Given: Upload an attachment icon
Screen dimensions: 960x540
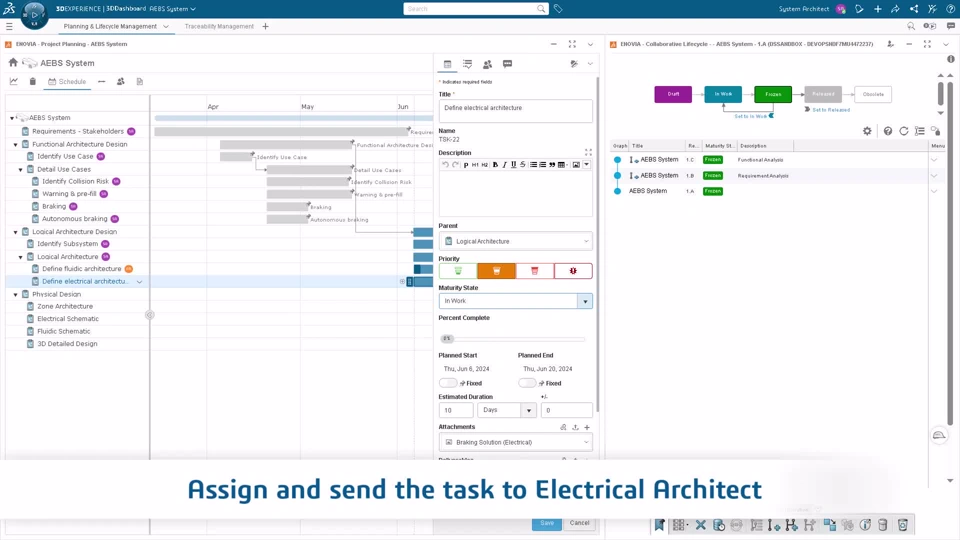Looking at the screenshot, I should point(576,427).
